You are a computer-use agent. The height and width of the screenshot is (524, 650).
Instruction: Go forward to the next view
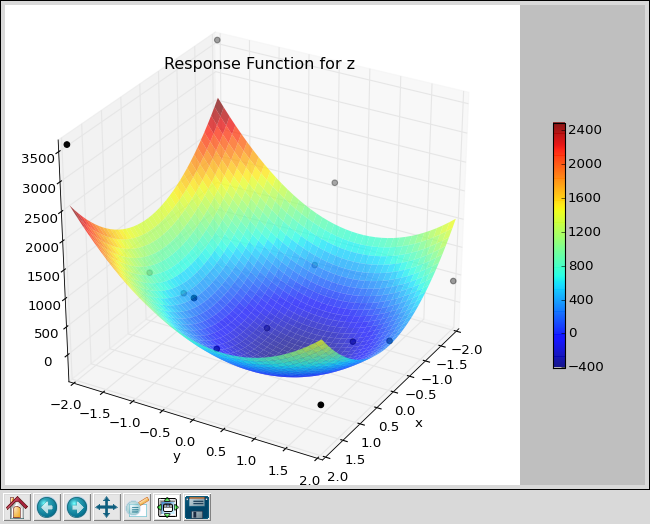coord(77,507)
